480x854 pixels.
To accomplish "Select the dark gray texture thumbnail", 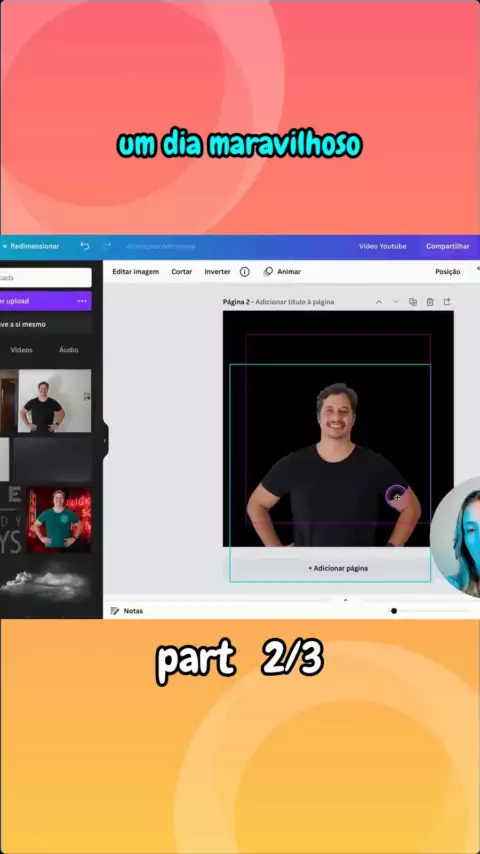I will (x=52, y=460).
